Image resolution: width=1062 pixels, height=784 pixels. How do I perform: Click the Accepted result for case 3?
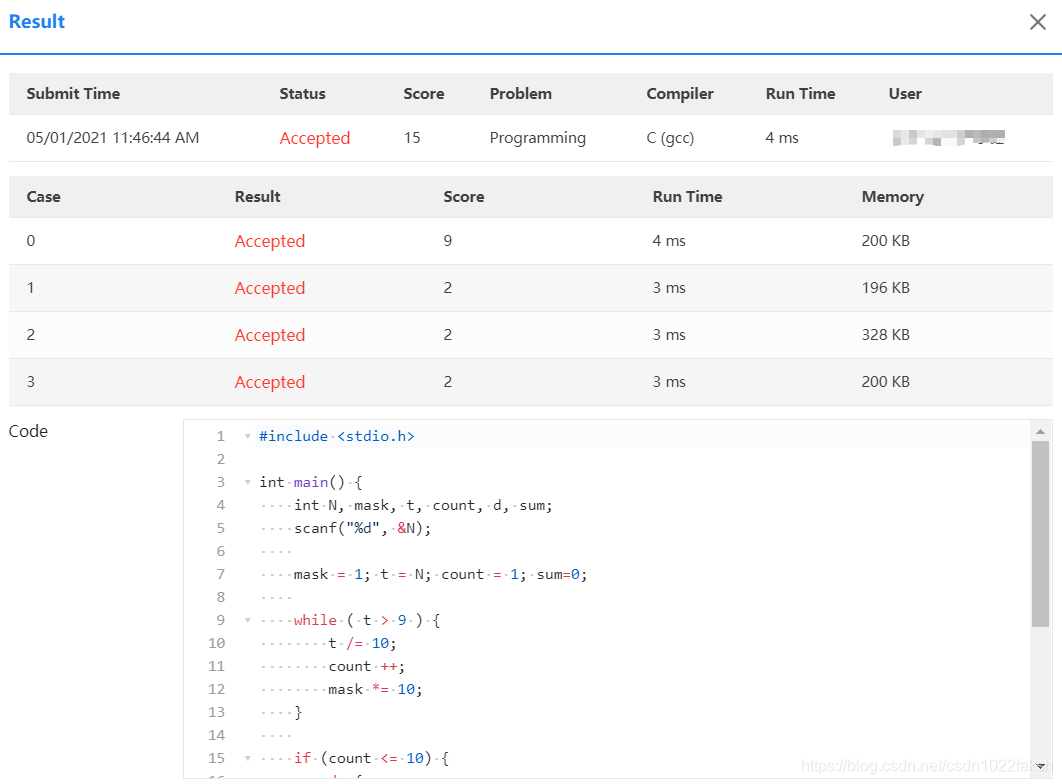point(270,382)
